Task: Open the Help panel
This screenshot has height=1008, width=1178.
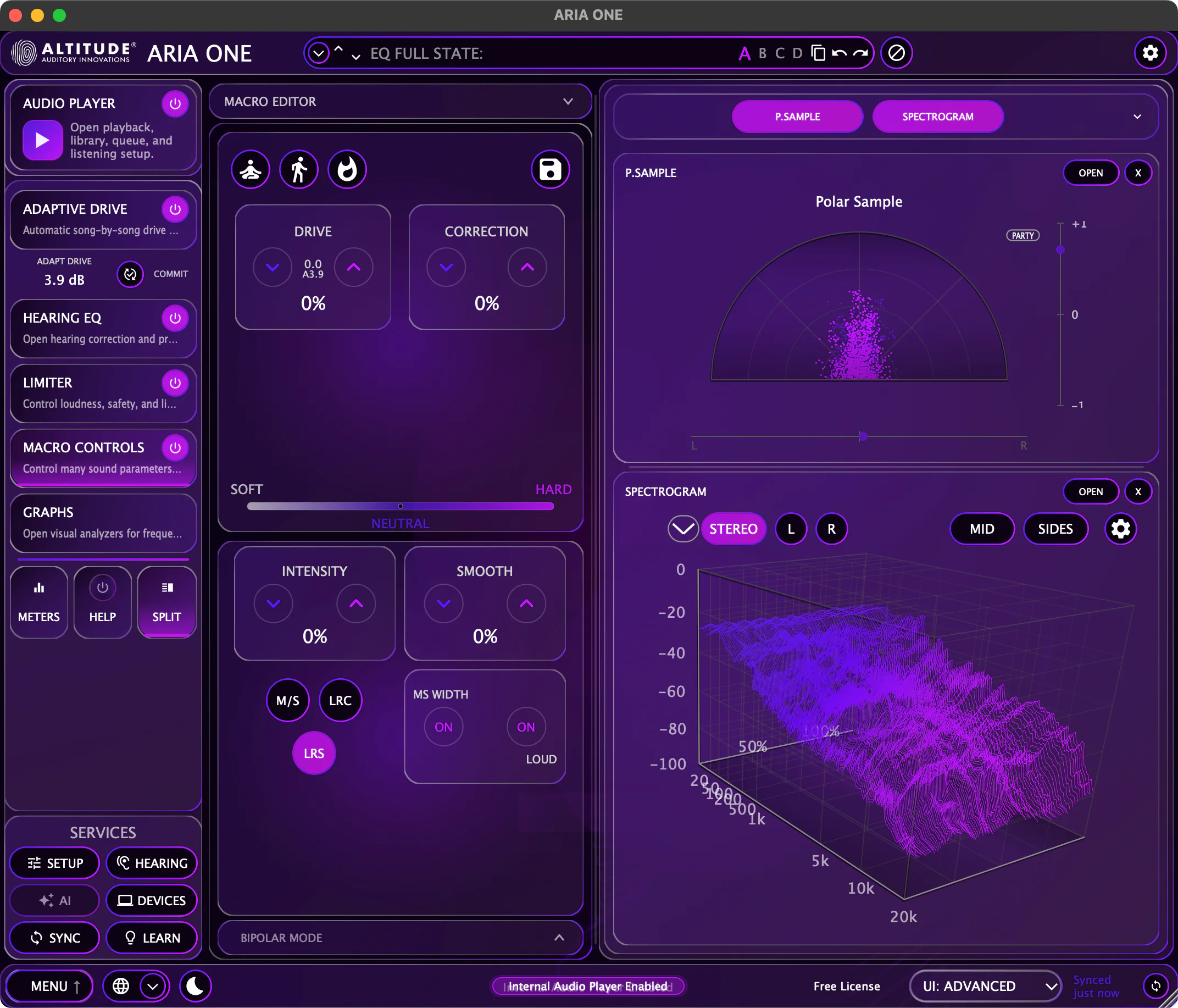Action: [x=102, y=602]
